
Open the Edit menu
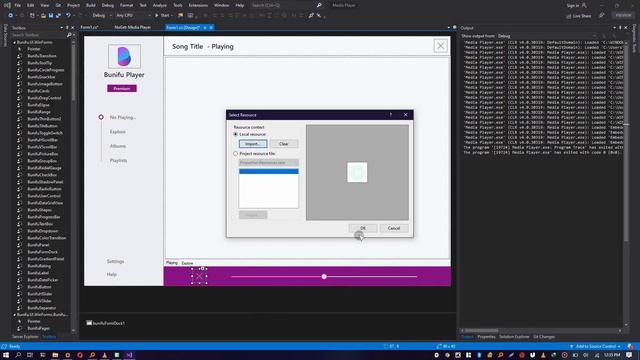tap(31, 5)
